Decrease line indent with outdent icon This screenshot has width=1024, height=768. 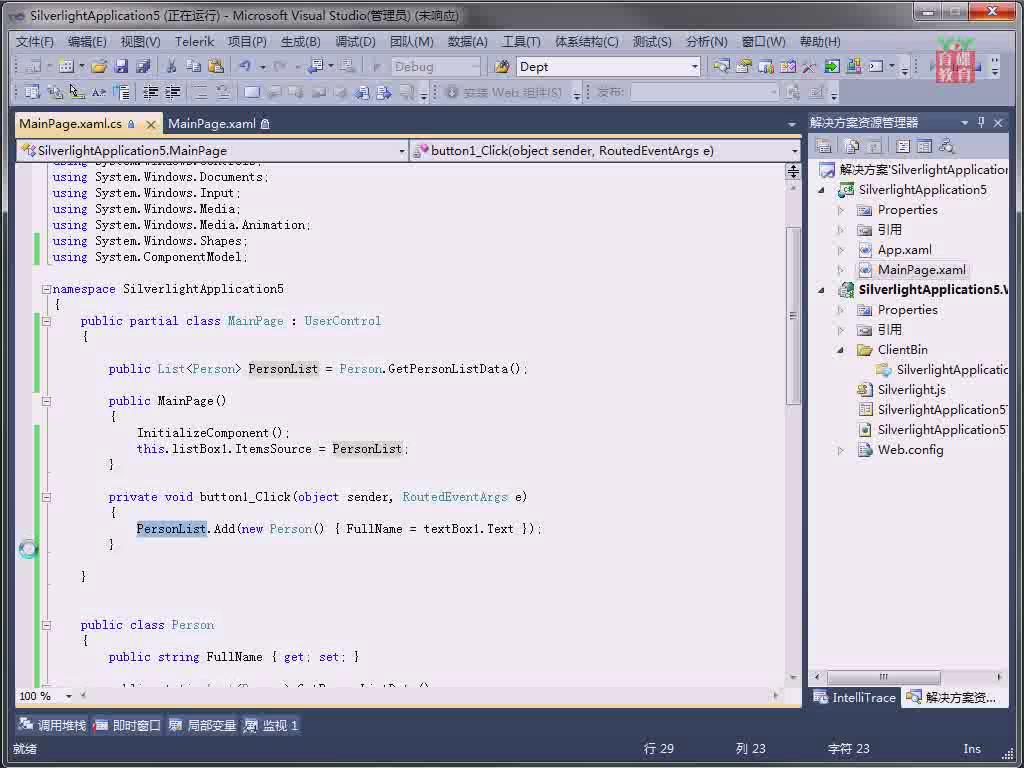150,93
